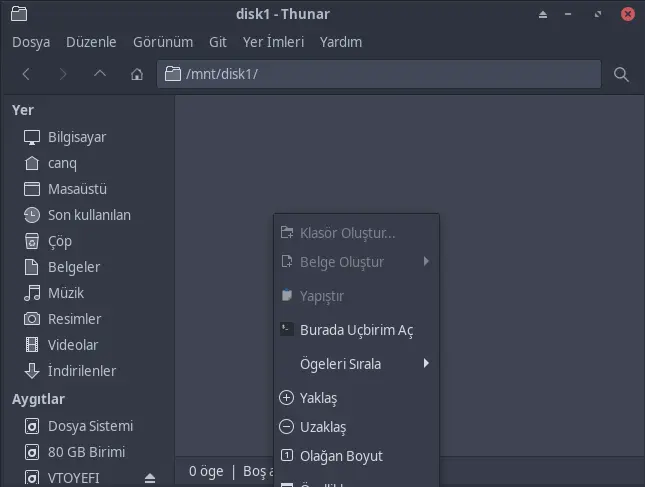
Task: Click the Uzaklaş minus circle icon
Action: (x=286, y=427)
